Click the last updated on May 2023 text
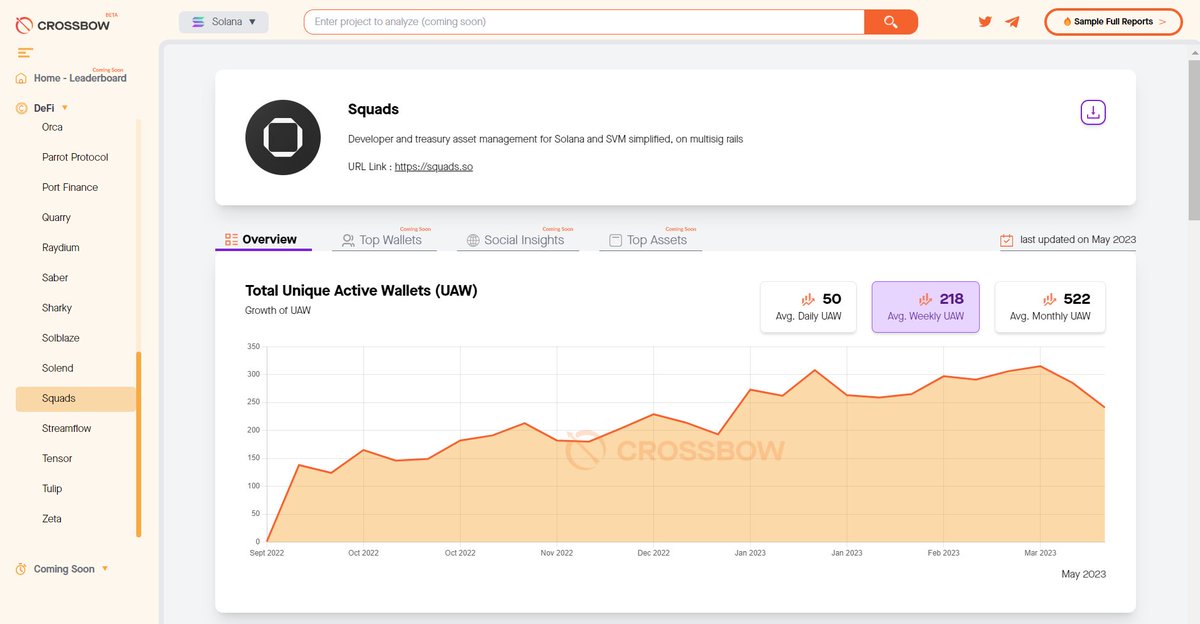The height and width of the screenshot is (624, 1200). pyautogui.click(x=1078, y=240)
